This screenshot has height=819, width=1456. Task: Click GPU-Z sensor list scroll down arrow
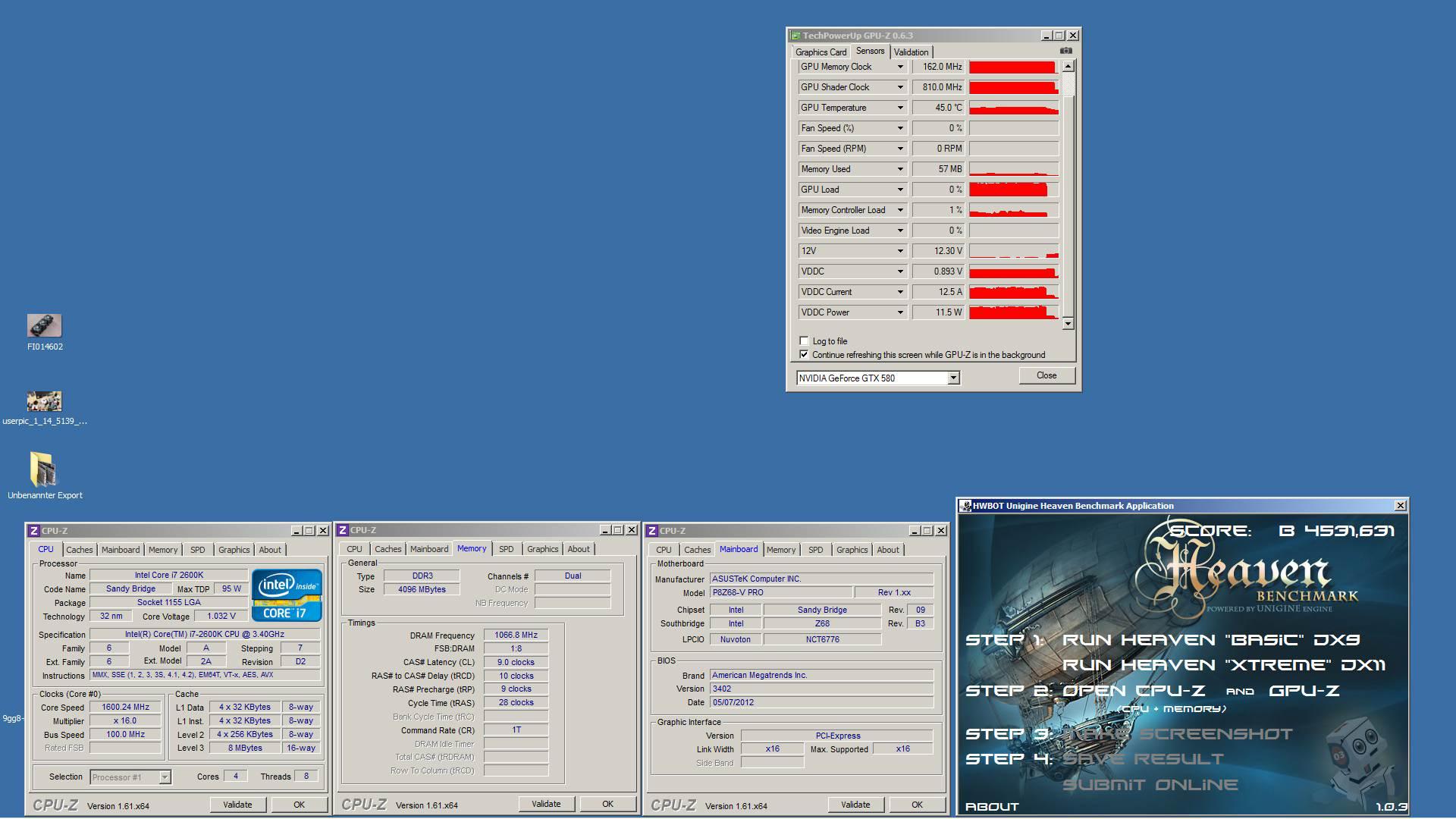click(x=1068, y=324)
